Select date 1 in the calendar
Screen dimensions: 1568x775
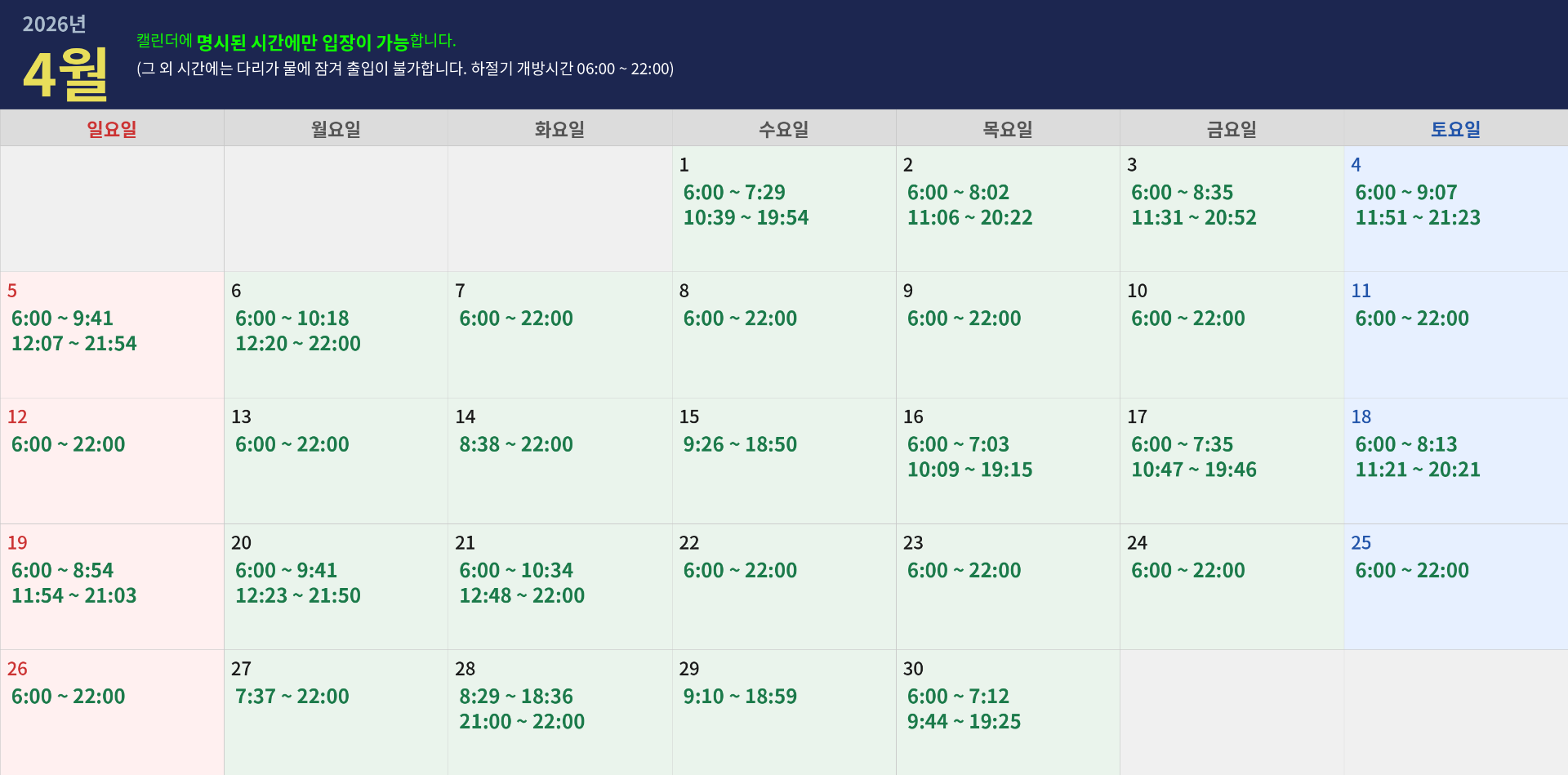point(684,165)
